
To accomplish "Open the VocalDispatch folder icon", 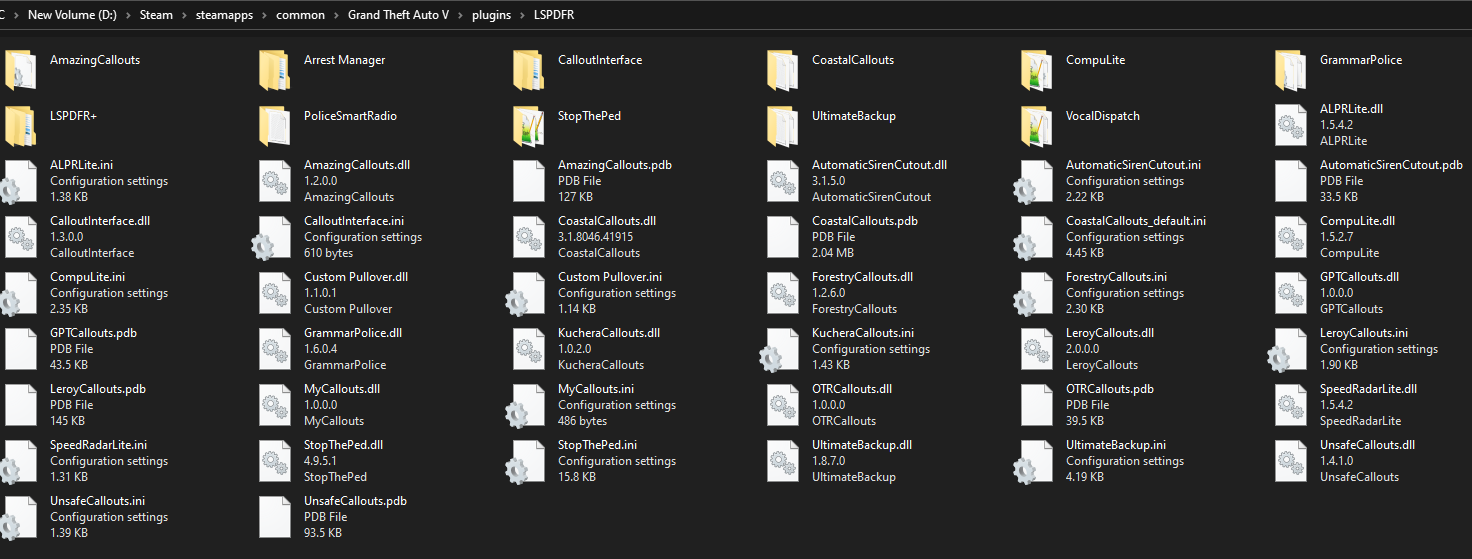I will pyautogui.click(x=1036, y=125).
